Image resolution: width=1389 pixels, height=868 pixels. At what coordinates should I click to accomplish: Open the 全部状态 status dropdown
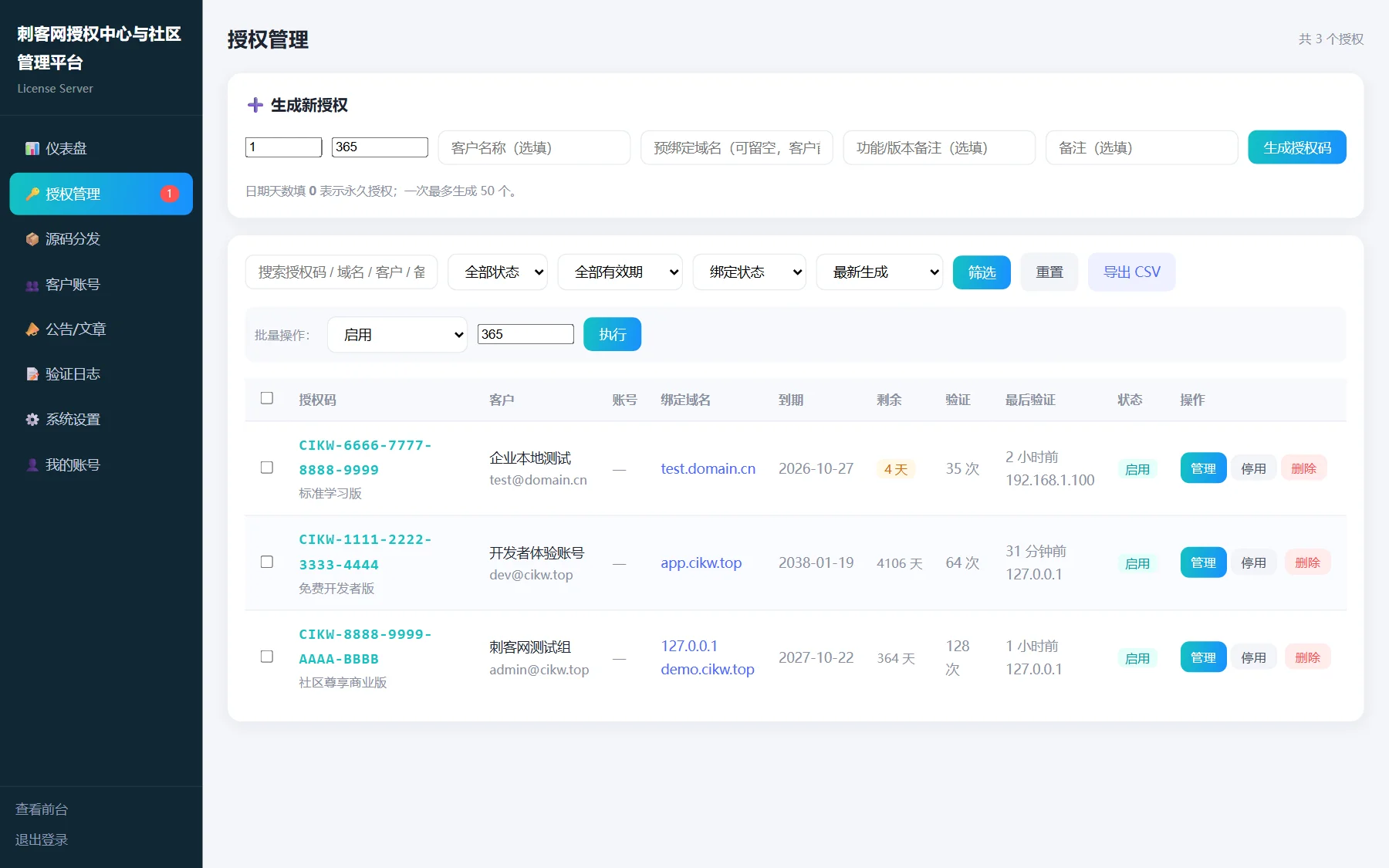coord(498,272)
